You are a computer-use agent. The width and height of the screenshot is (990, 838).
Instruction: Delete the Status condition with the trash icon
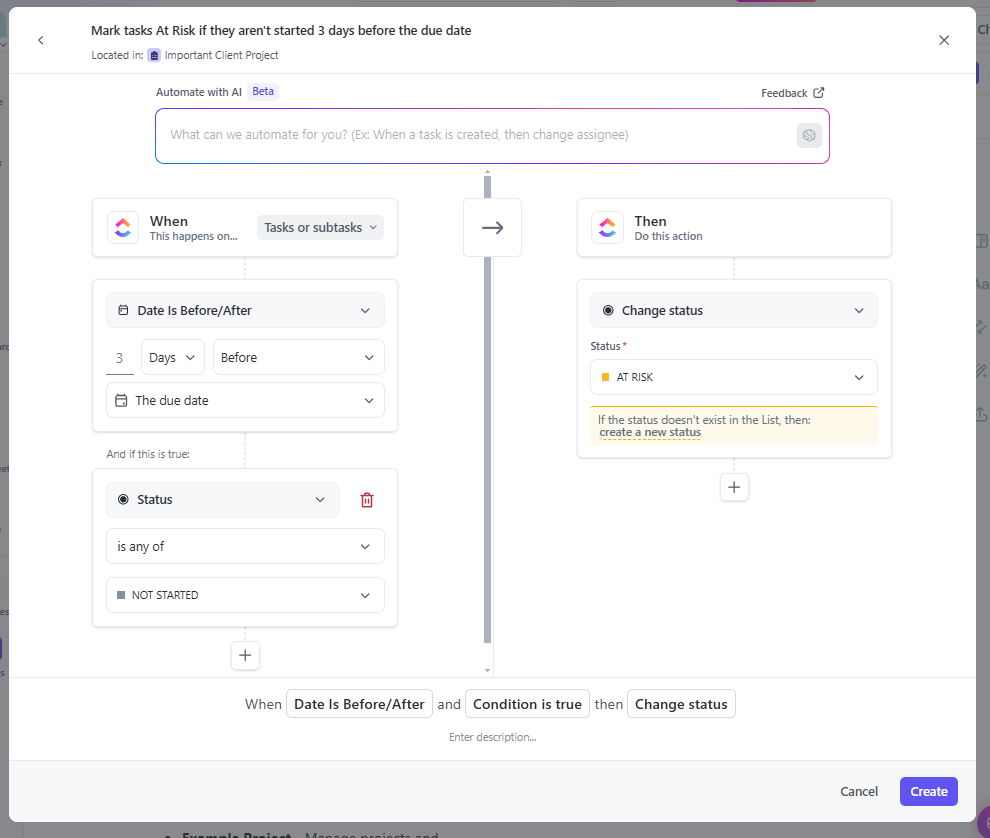click(x=367, y=500)
